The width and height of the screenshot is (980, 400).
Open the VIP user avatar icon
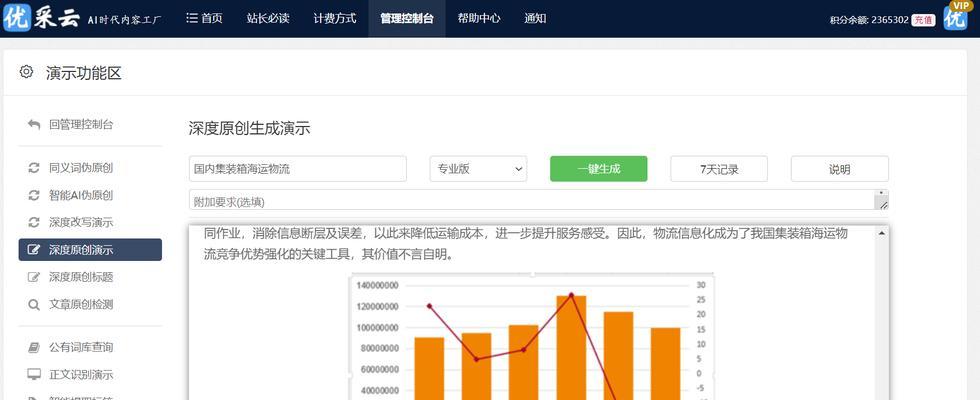[956, 16]
